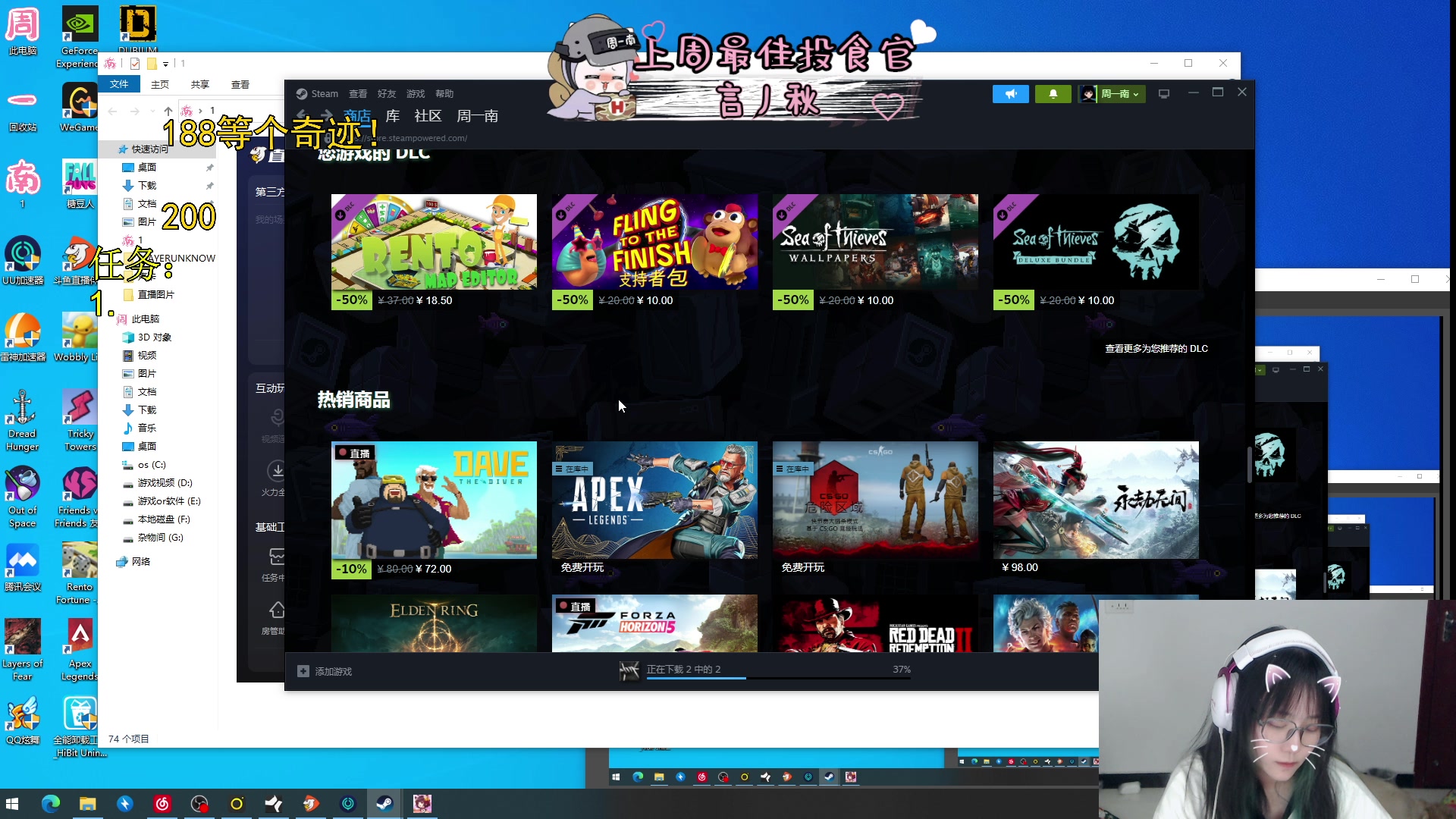
Task: Open Steam notifications bell
Action: 1053,94
